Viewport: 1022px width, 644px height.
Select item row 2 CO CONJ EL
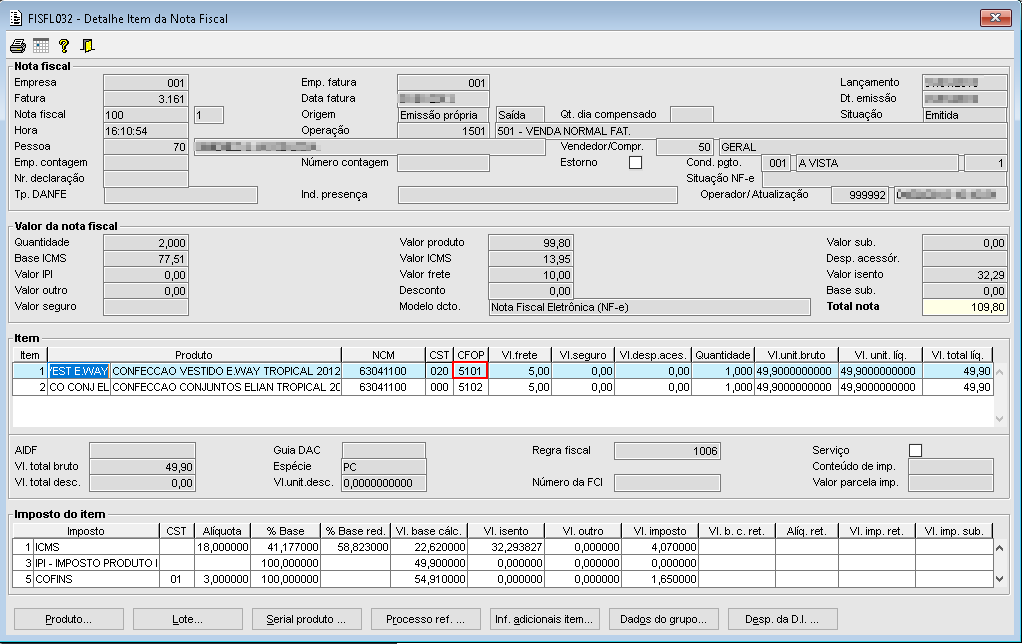(503, 387)
